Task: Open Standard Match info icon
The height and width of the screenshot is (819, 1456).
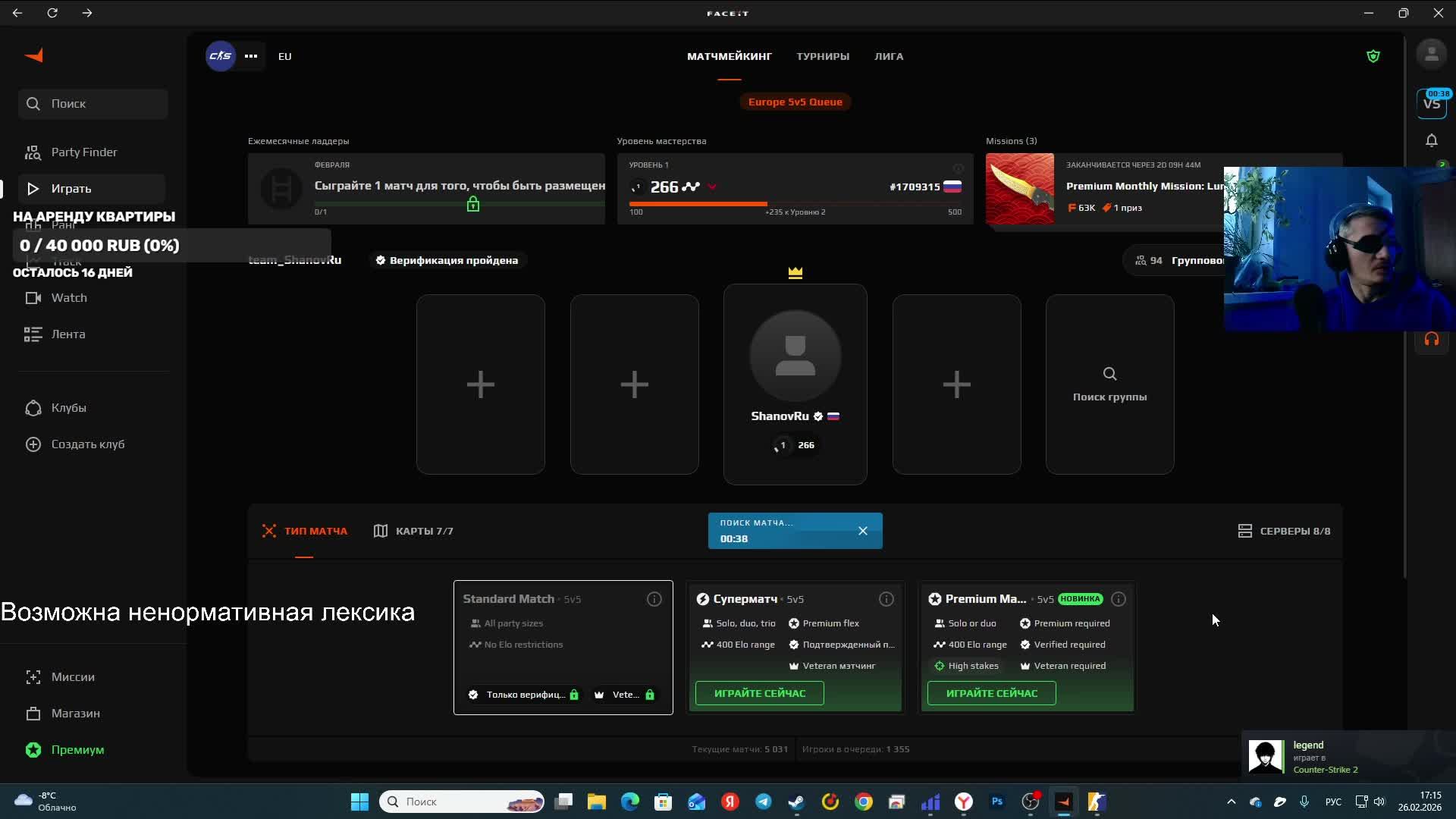Action: click(x=654, y=599)
